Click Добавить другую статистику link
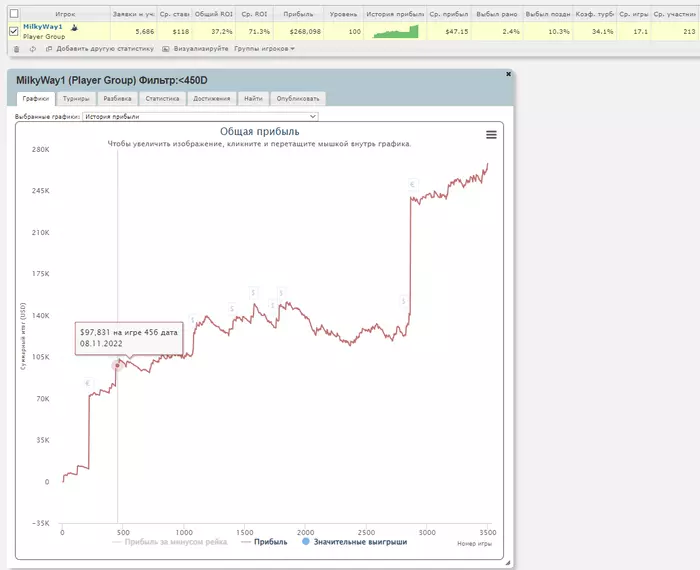Image resolution: width=700 pixels, height=570 pixels. pos(105,49)
